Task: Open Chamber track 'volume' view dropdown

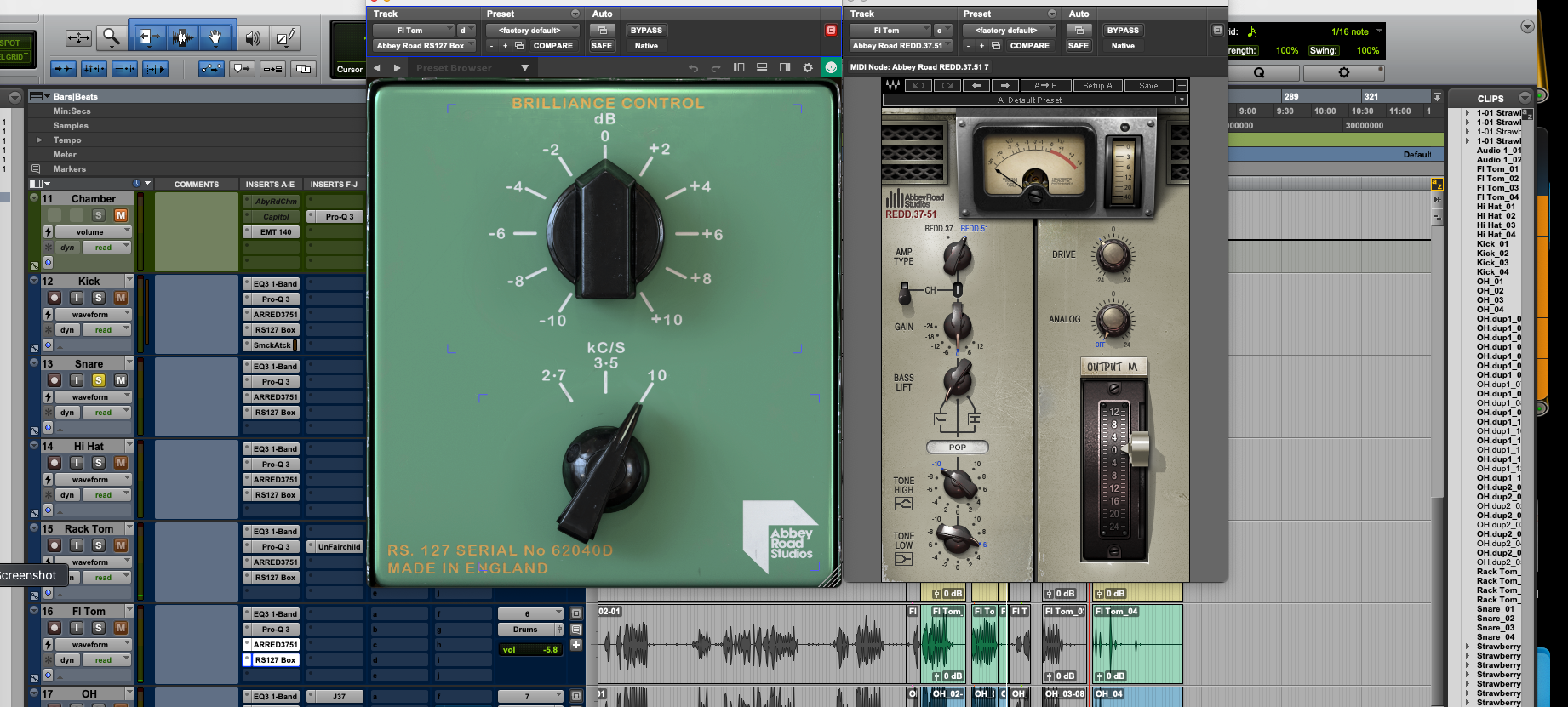Action: coord(94,231)
